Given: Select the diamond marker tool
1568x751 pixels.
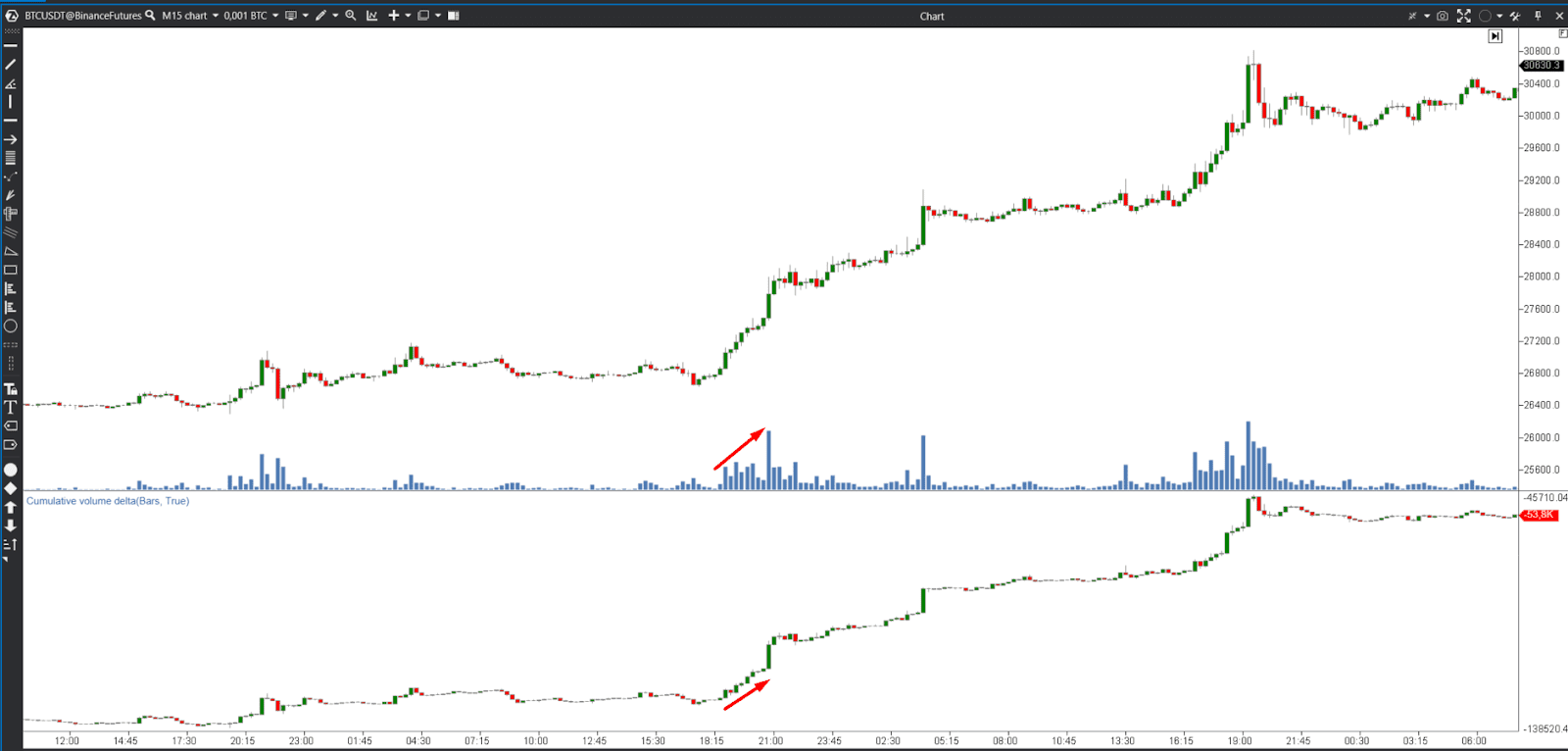Looking at the screenshot, I should pyautogui.click(x=11, y=488).
